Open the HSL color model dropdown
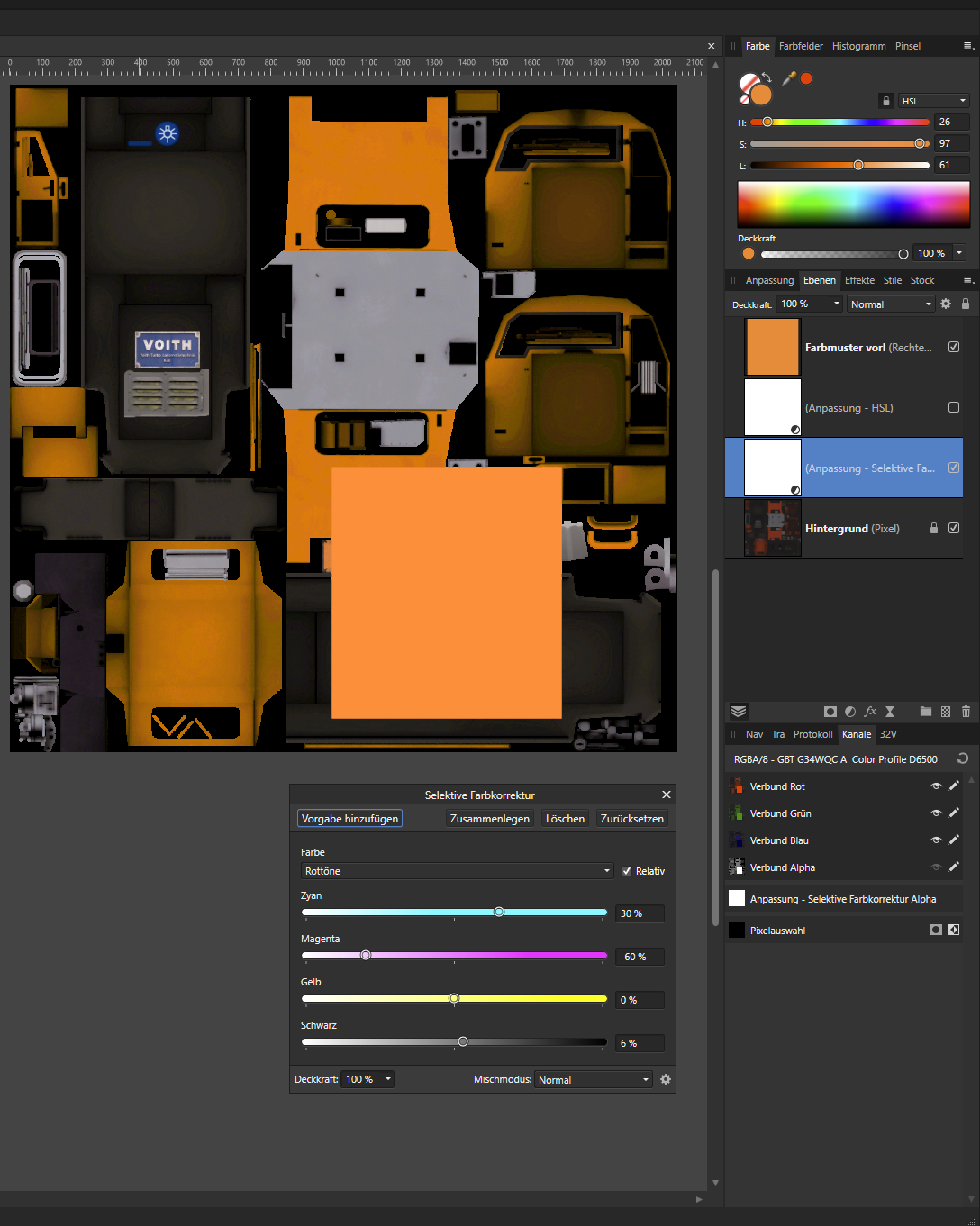The height and width of the screenshot is (1226, 980). pos(933,101)
